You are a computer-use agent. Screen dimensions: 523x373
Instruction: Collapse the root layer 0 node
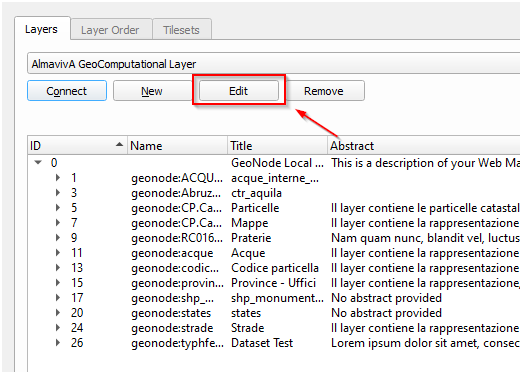coord(38,162)
